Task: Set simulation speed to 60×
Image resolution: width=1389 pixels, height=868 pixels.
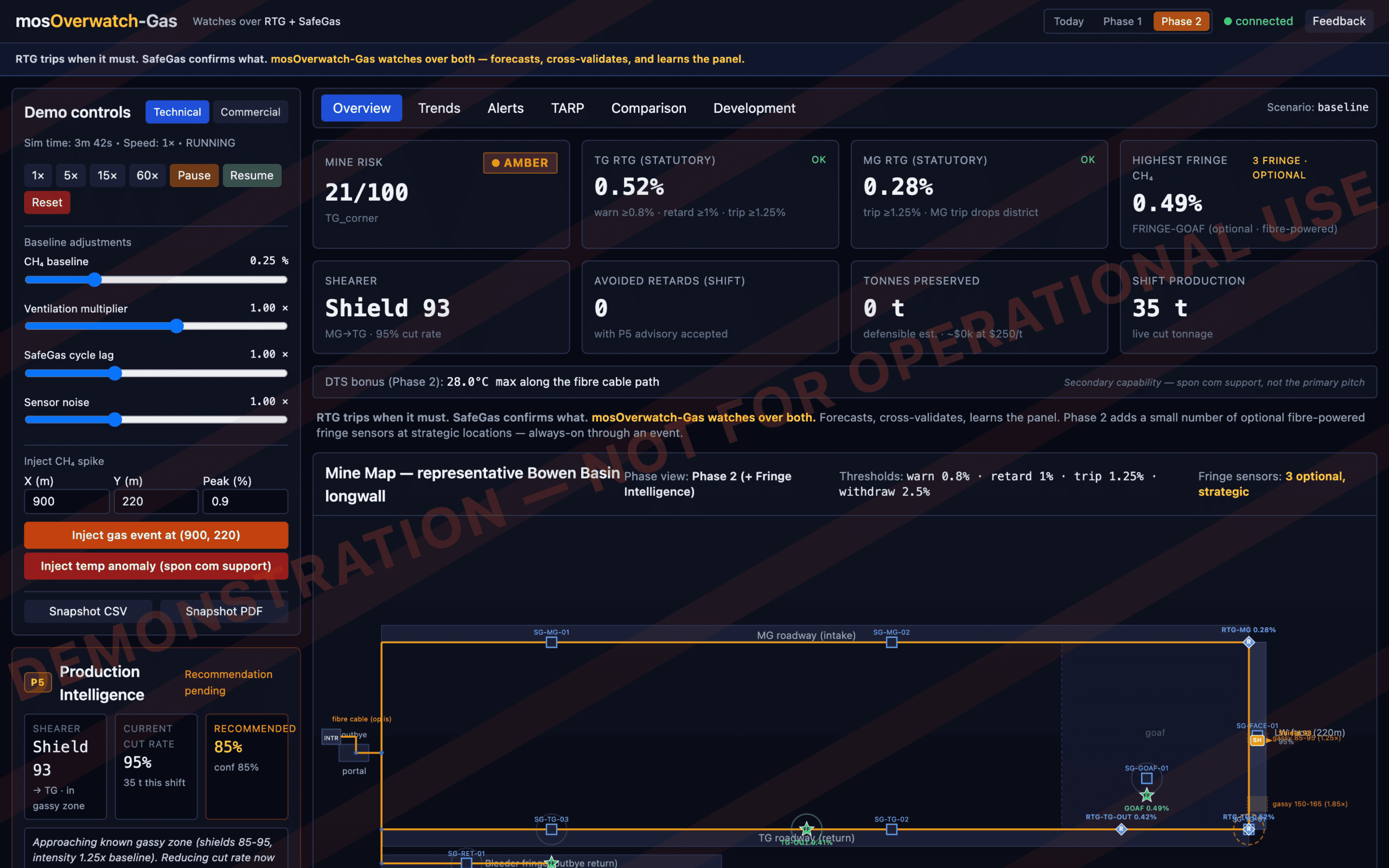Action: click(x=148, y=176)
